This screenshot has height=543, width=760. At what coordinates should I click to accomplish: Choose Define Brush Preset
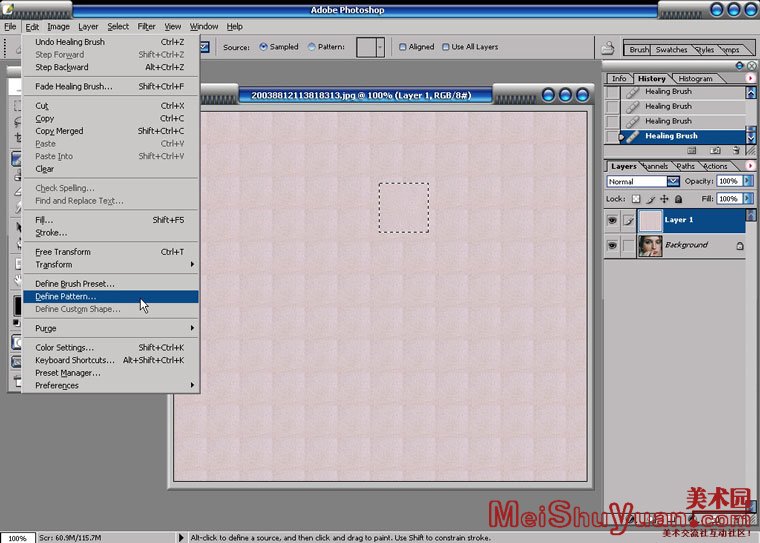click(111, 284)
